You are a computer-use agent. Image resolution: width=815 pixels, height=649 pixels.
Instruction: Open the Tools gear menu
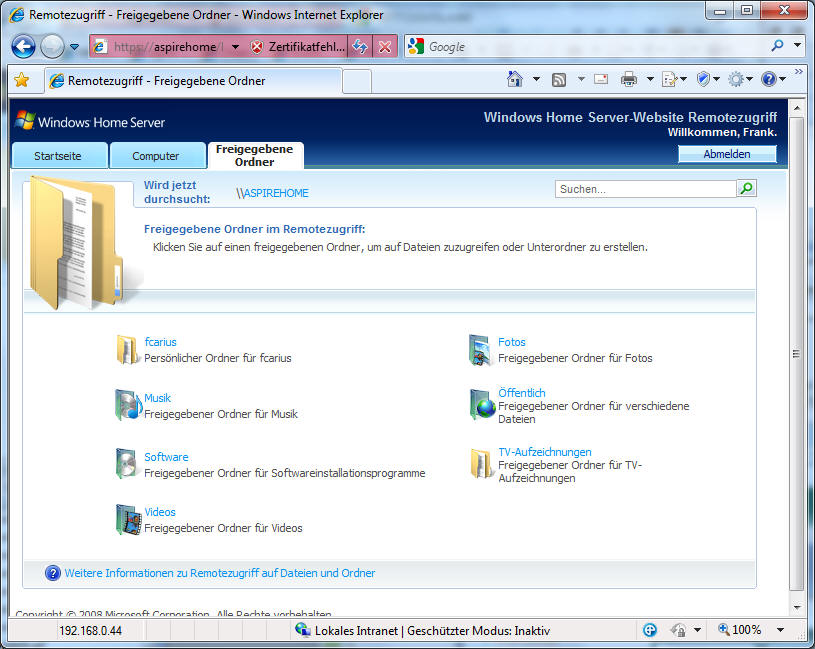tap(740, 80)
